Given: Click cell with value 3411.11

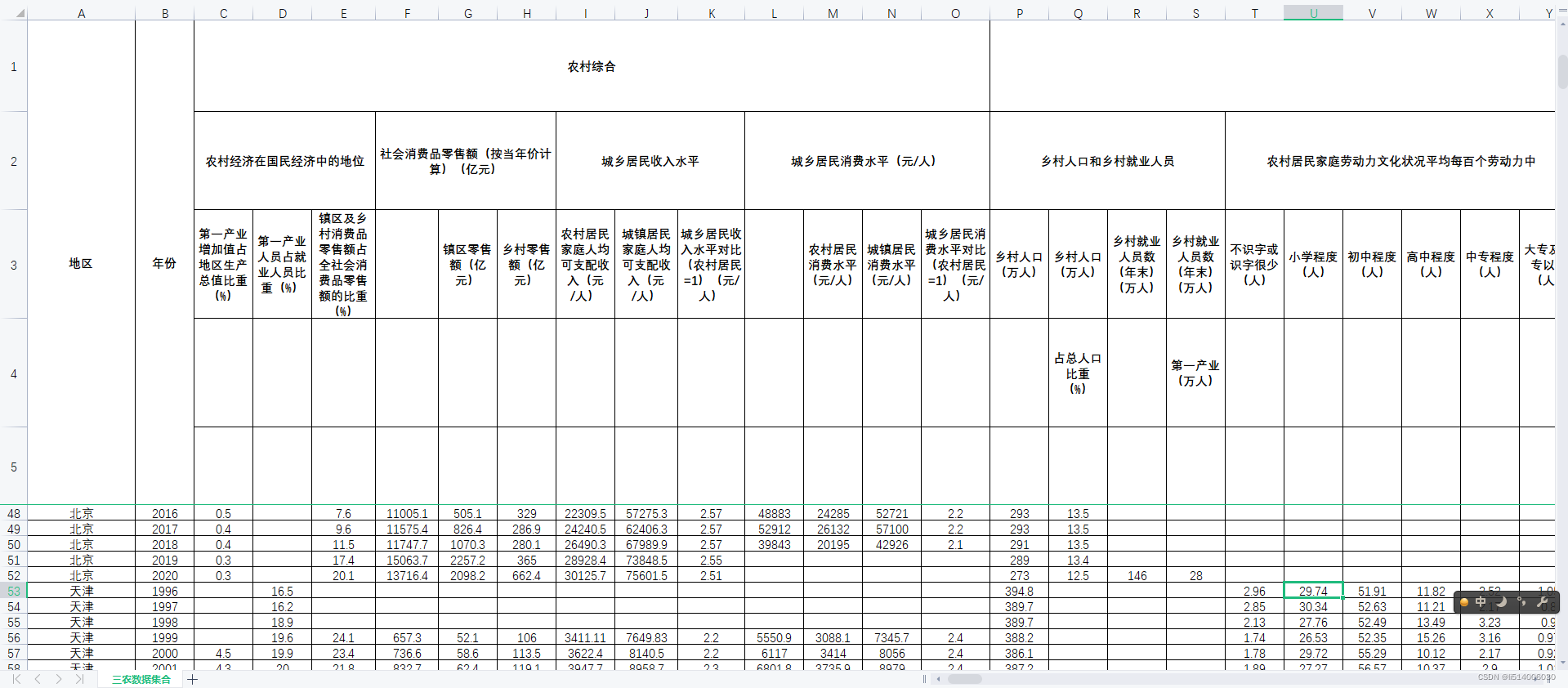Looking at the screenshot, I should 585,637.
